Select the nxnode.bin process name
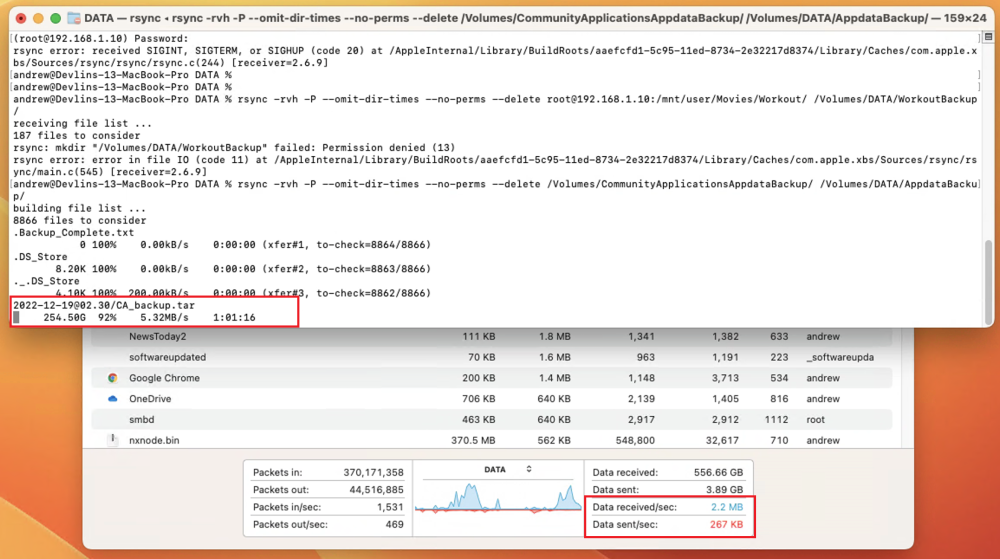Screen dimensions: 1000x559 (x=154, y=440)
